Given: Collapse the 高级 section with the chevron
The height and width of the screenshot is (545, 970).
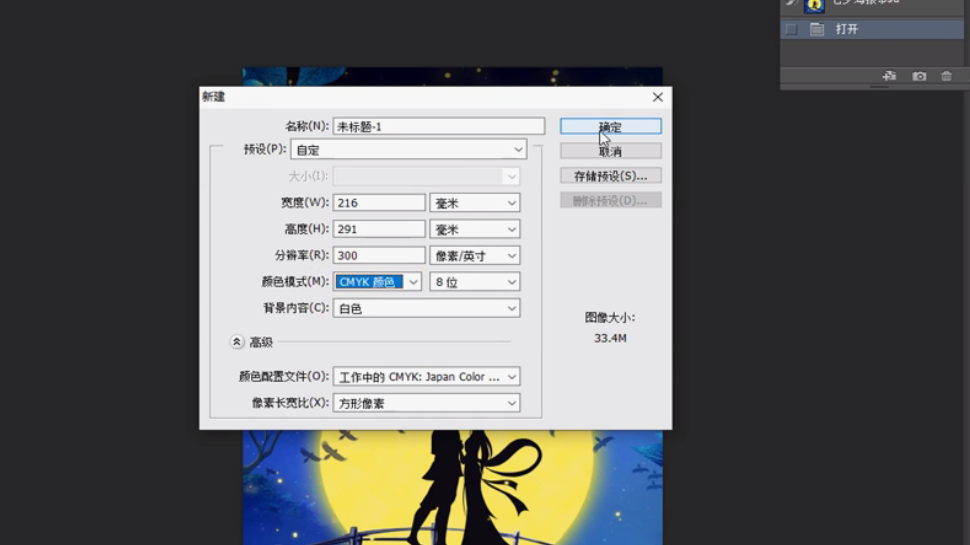Looking at the screenshot, I should coord(236,341).
